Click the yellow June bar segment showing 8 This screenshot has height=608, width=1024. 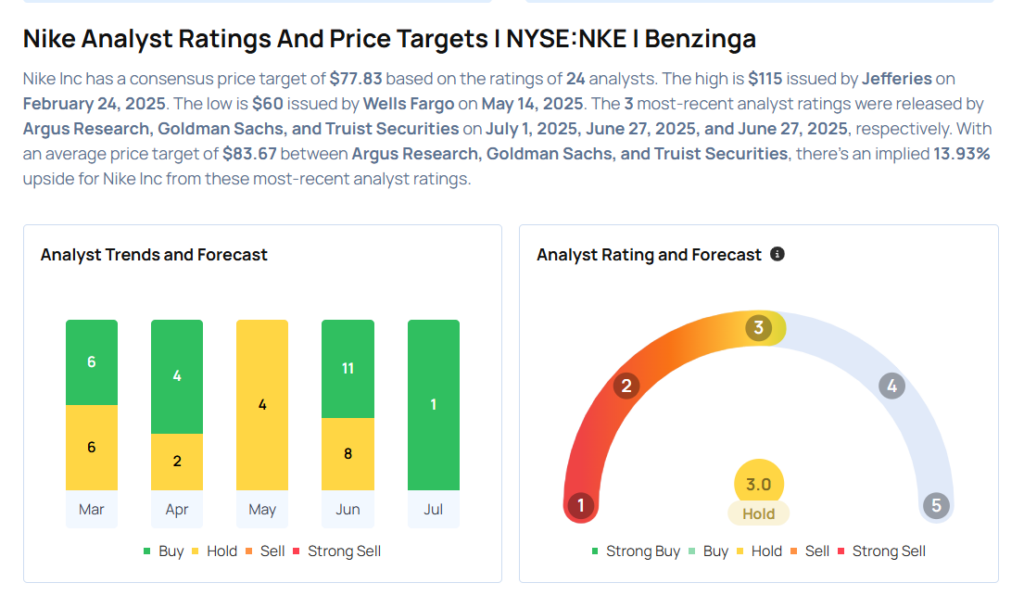[x=348, y=453]
